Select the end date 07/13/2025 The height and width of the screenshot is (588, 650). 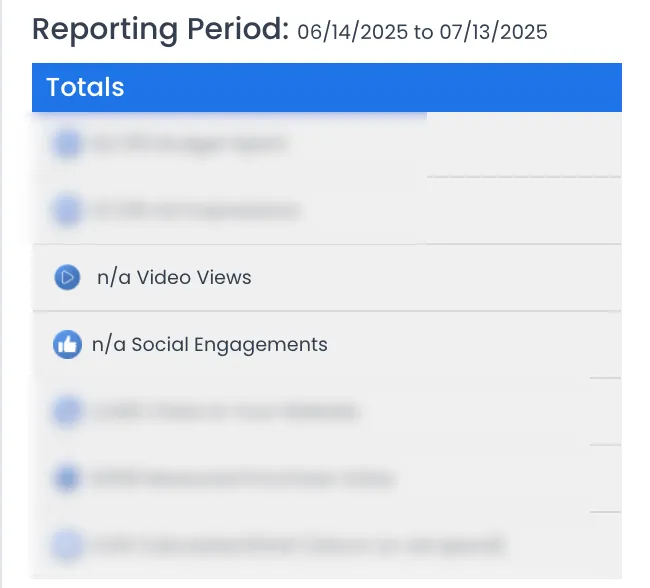[493, 32]
